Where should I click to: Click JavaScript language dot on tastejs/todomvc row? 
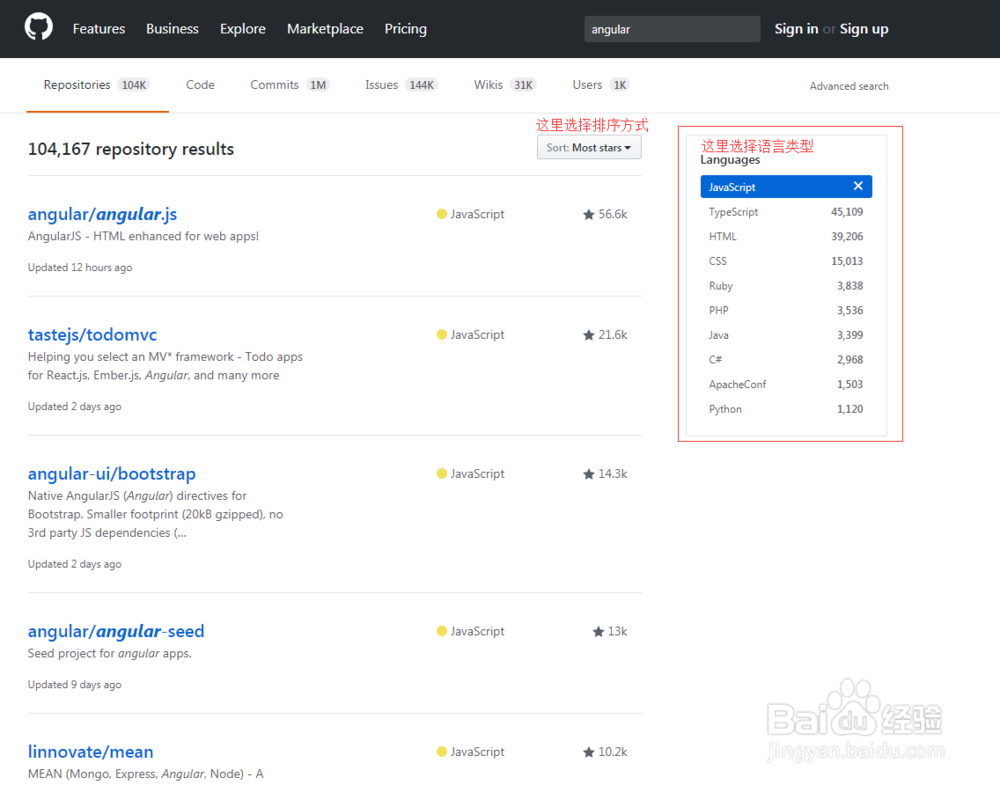tap(441, 334)
